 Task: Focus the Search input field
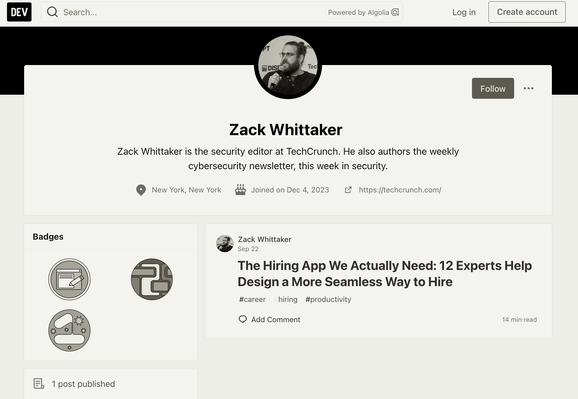[222, 12]
